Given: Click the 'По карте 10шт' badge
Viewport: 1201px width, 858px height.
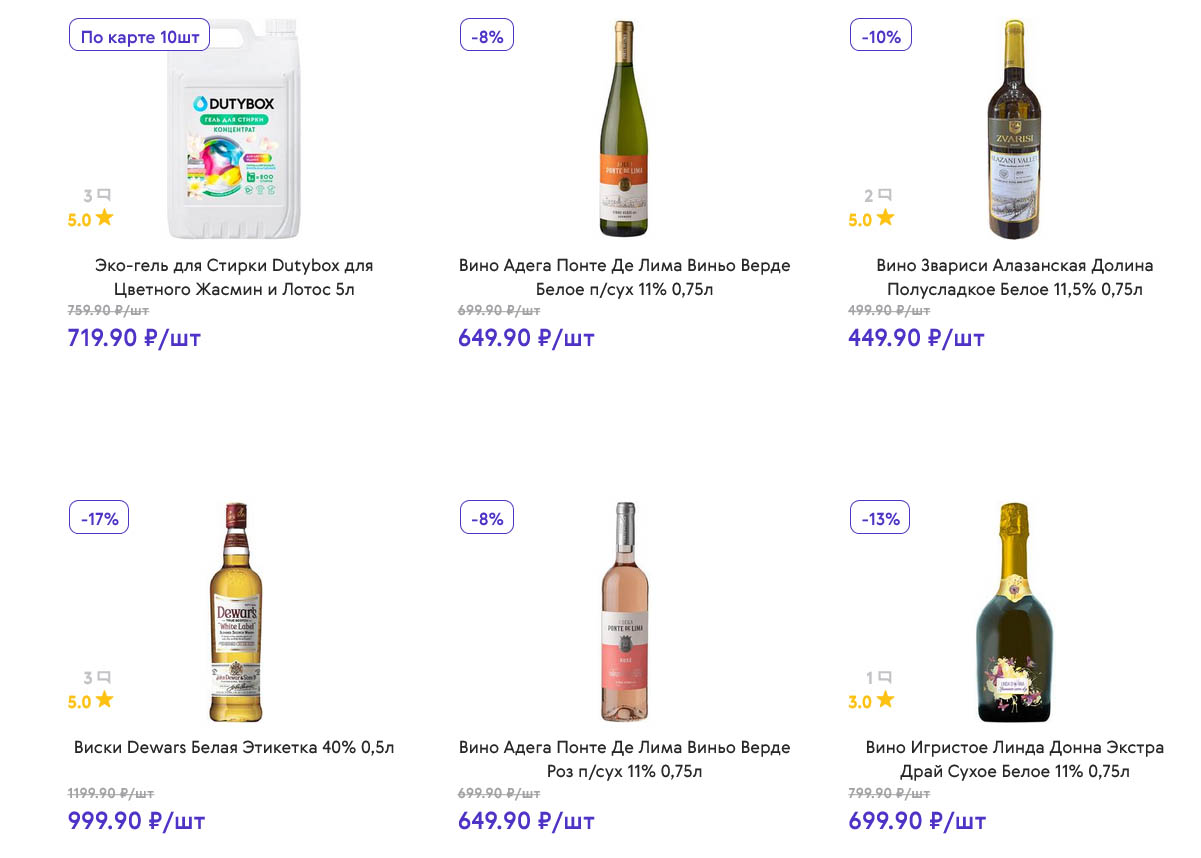Looking at the screenshot, I should 140,37.
